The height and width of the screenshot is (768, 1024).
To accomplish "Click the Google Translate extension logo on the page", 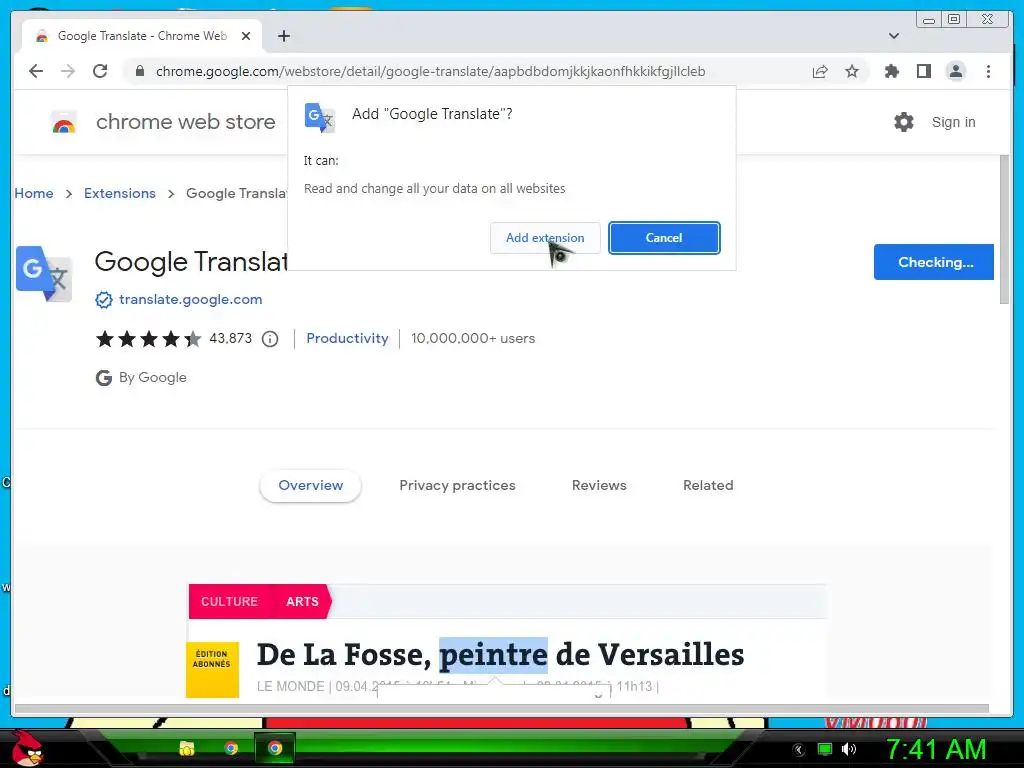I will (x=44, y=274).
